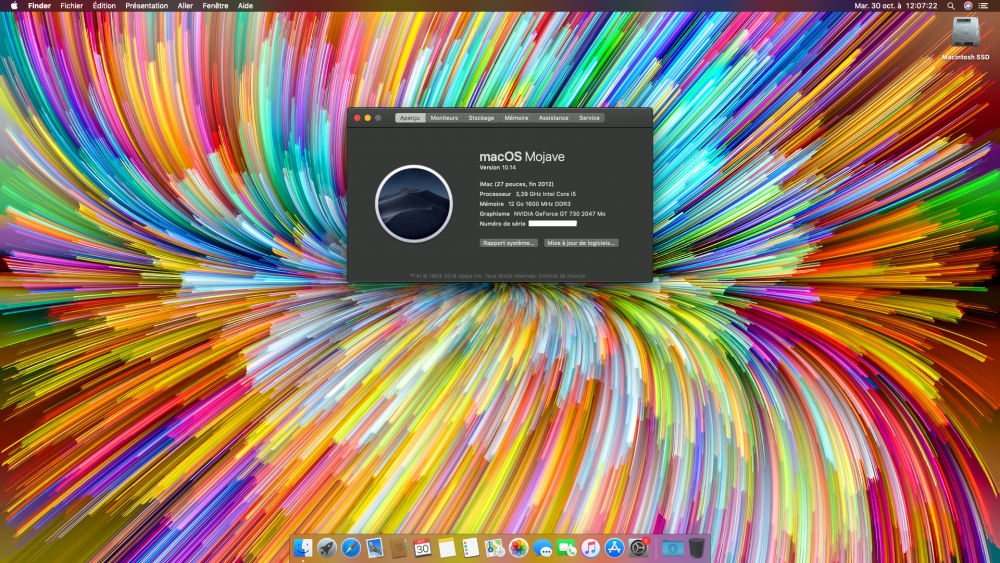Launch Messages from the dock
1000x563 pixels.
click(542, 548)
